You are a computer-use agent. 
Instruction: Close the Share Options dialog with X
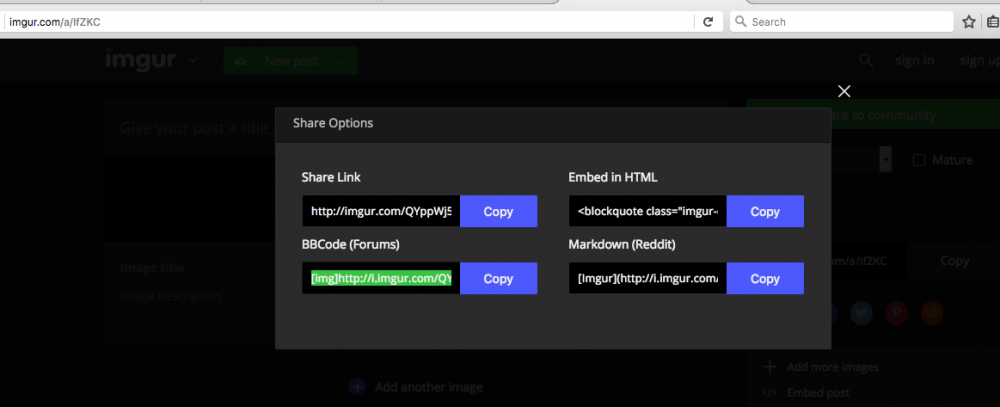[x=844, y=91]
